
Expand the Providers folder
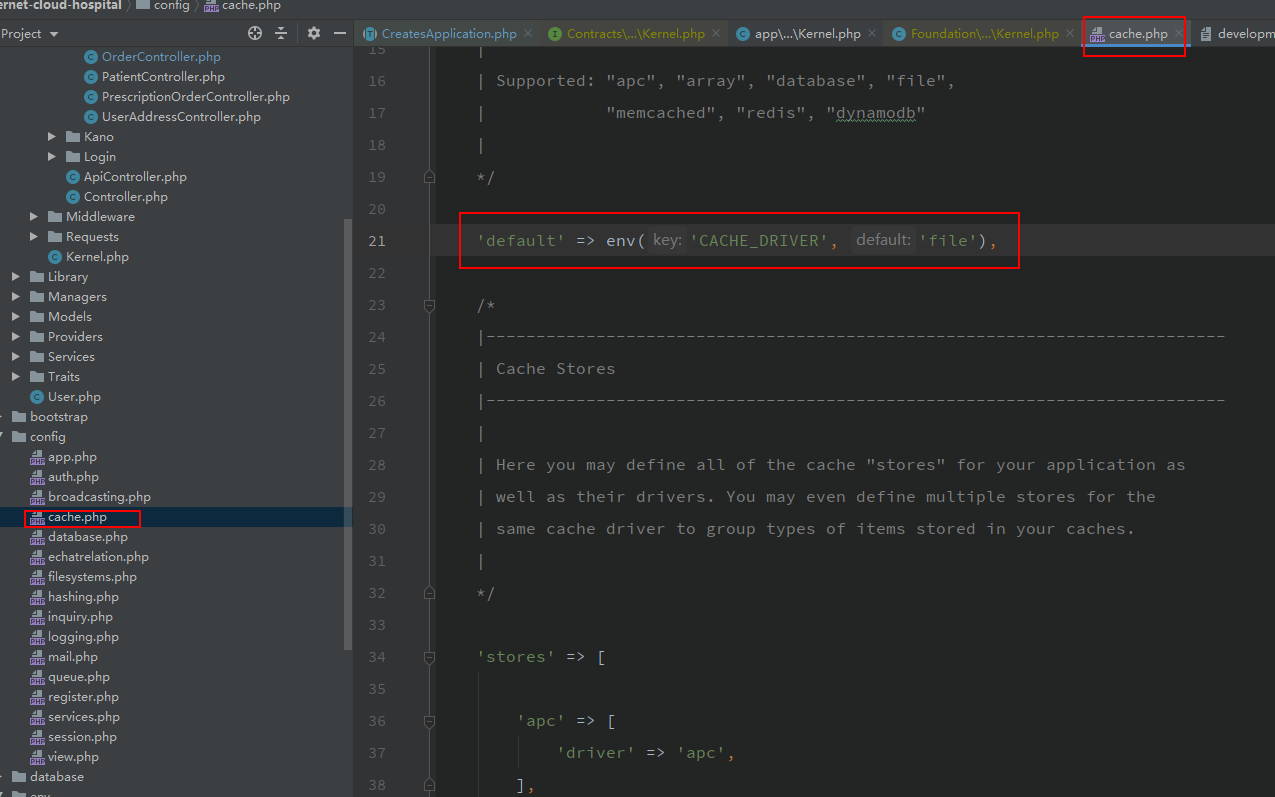[x=16, y=337]
